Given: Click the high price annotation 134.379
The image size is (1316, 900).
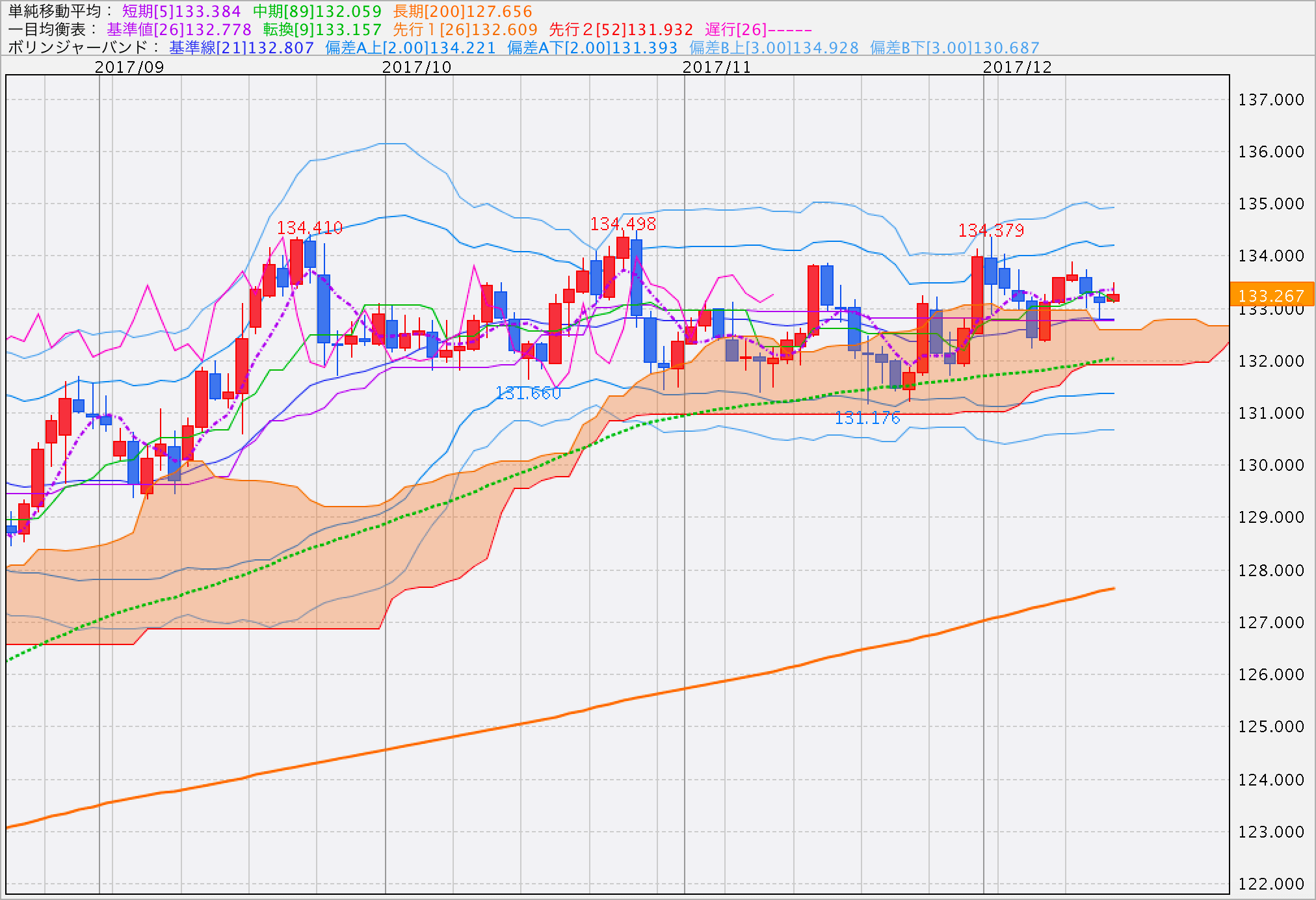Looking at the screenshot, I should tap(991, 230).
